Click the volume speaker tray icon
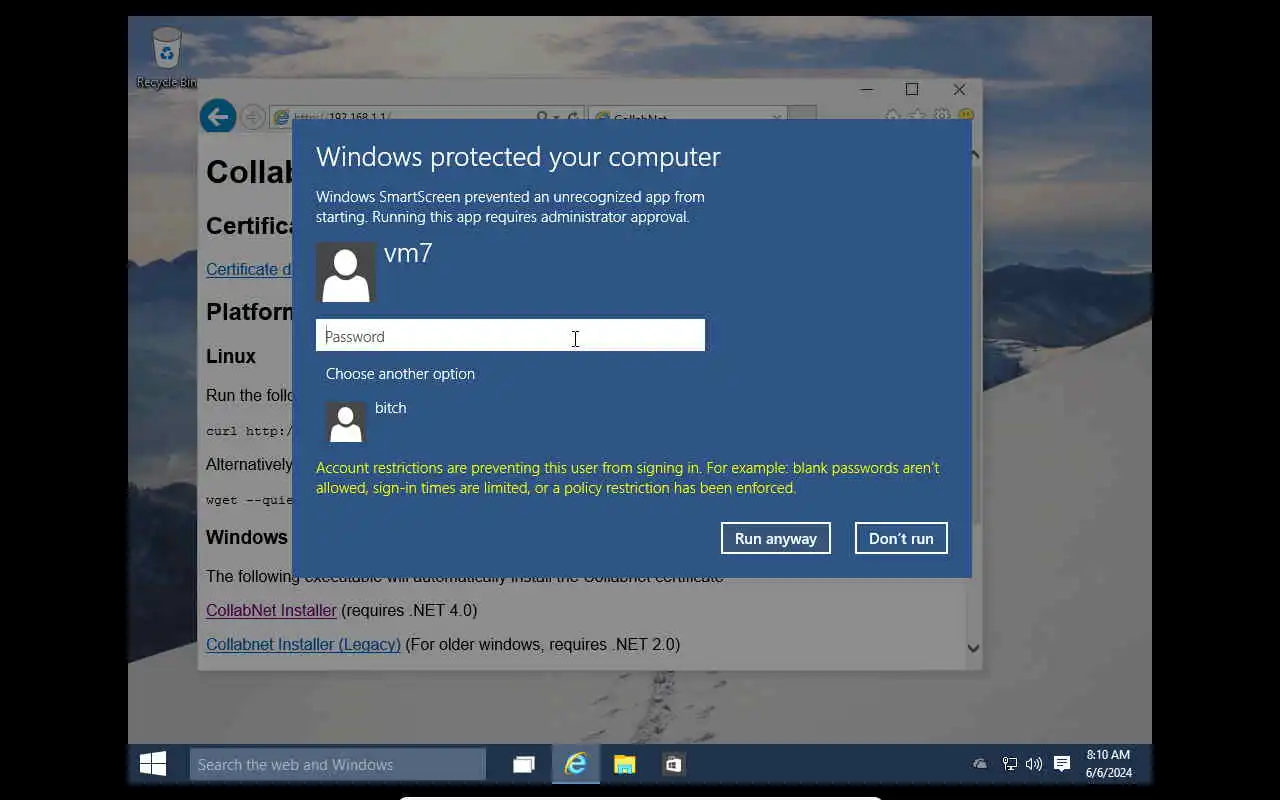The width and height of the screenshot is (1280, 800). pos(1034,764)
